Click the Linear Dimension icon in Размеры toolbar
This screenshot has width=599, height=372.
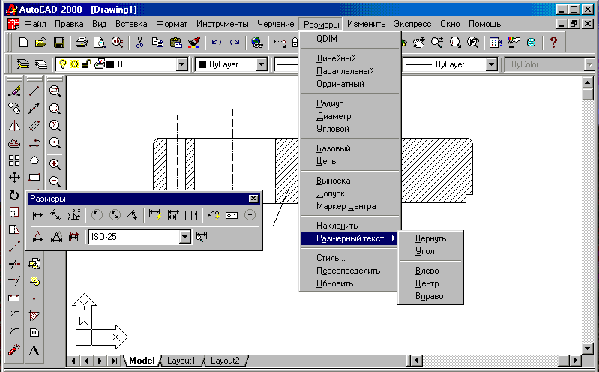[37, 216]
